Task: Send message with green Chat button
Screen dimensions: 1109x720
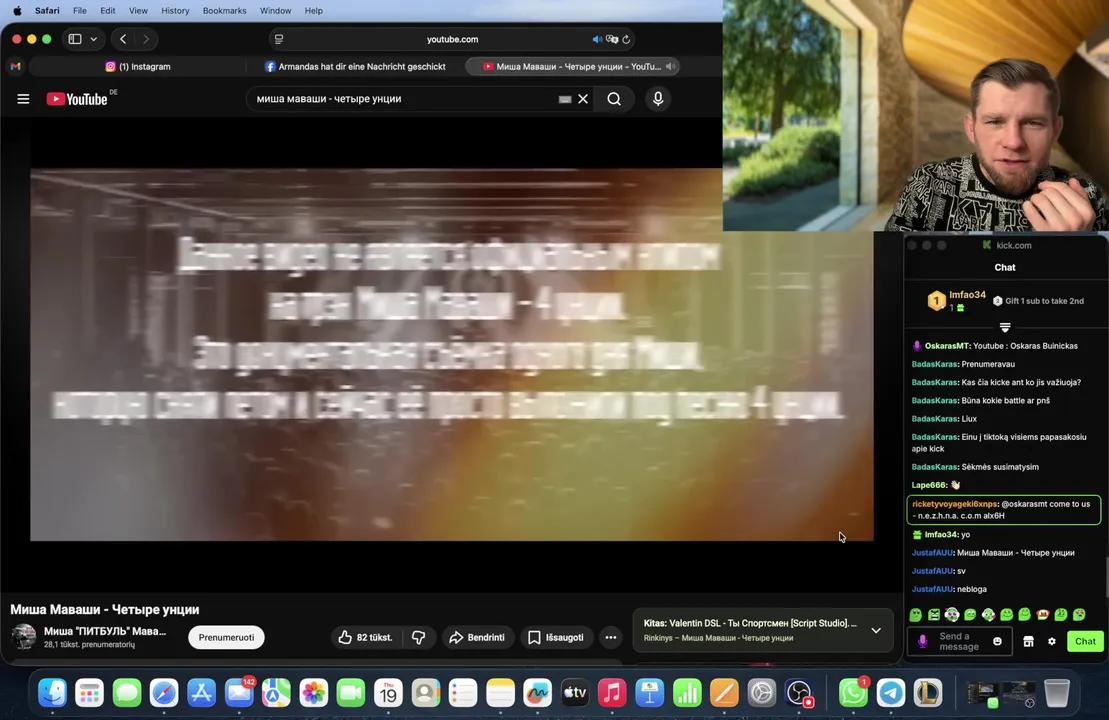Action: tap(1085, 641)
